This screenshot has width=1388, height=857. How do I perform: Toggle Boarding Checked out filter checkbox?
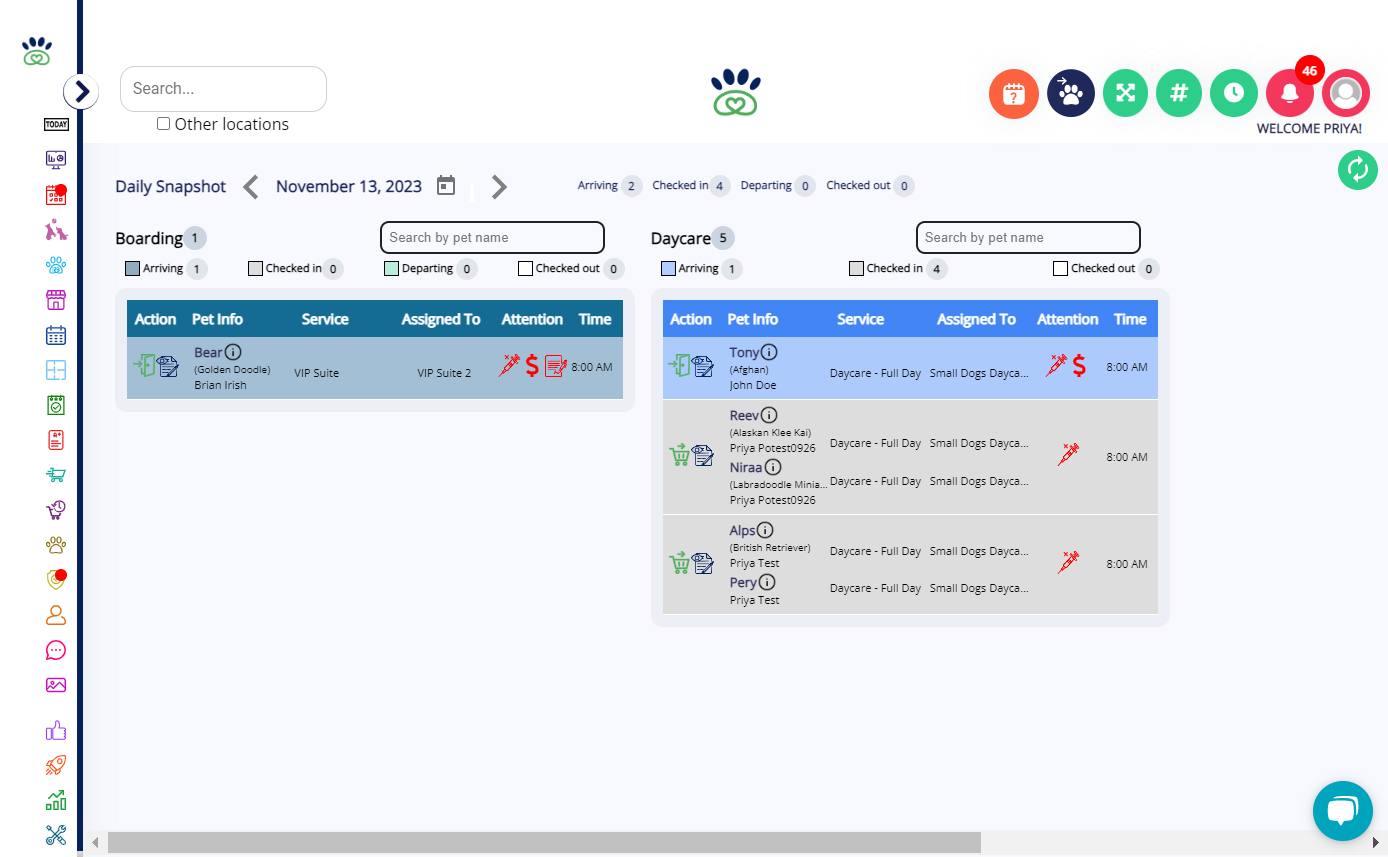pos(525,268)
